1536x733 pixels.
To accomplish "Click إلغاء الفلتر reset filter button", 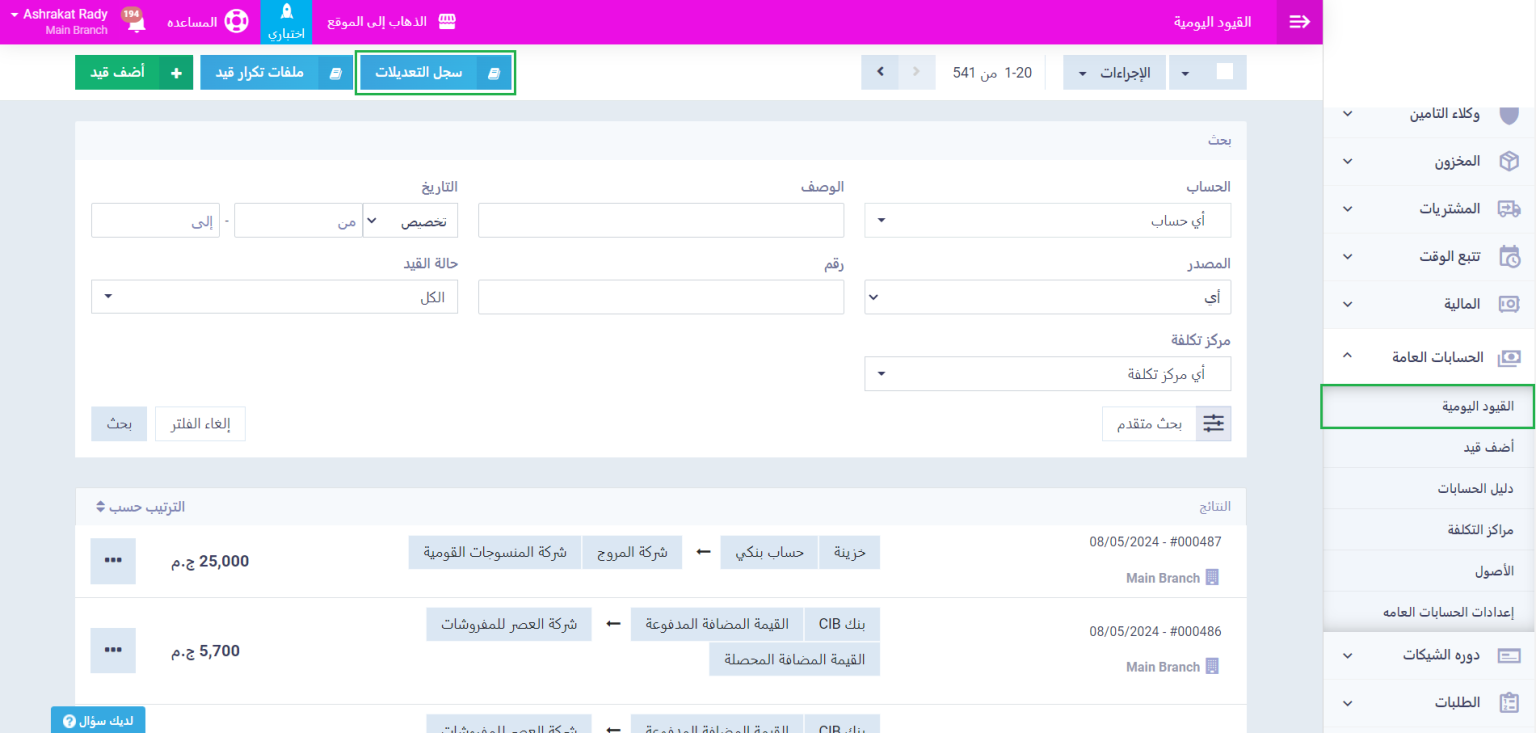I will coord(200,424).
